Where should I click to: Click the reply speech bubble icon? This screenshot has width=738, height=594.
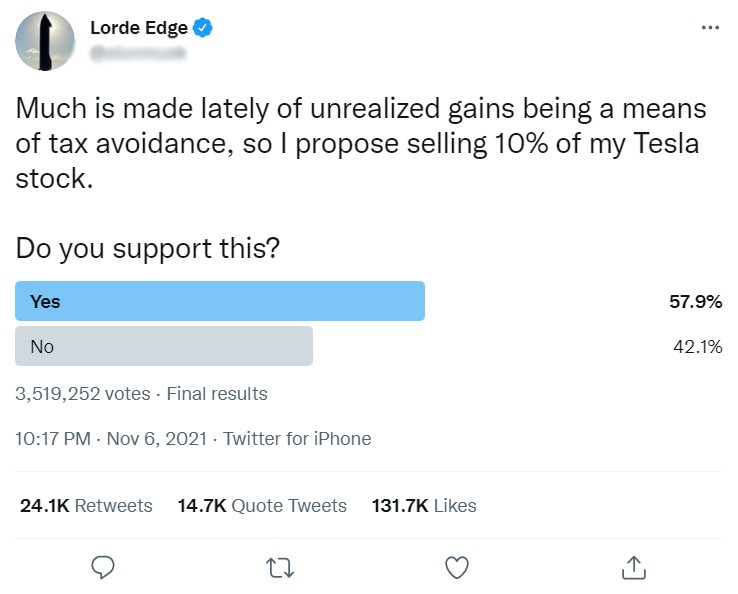(x=105, y=567)
